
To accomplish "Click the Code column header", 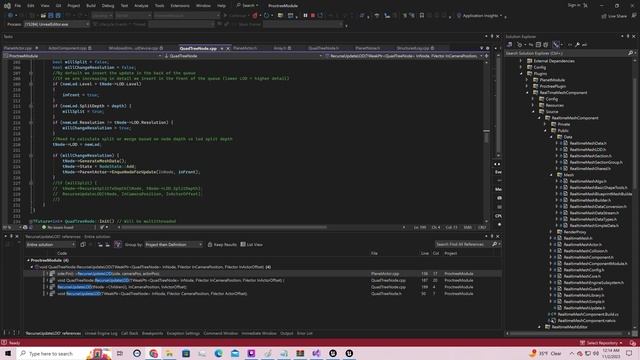I will pos(62,253).
